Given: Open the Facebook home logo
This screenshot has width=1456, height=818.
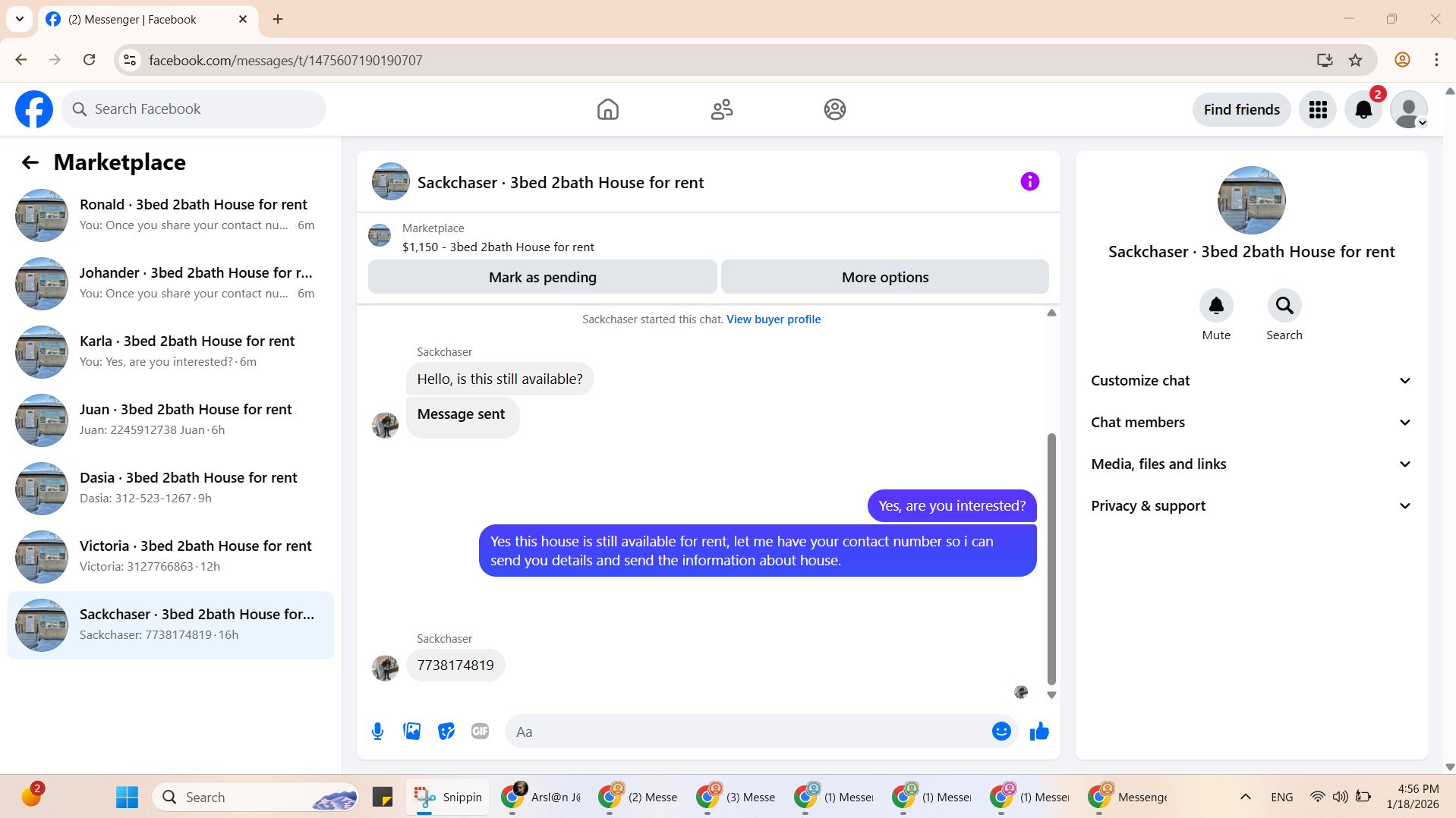Looking at the screenshot, I should [x=34, y=109].
